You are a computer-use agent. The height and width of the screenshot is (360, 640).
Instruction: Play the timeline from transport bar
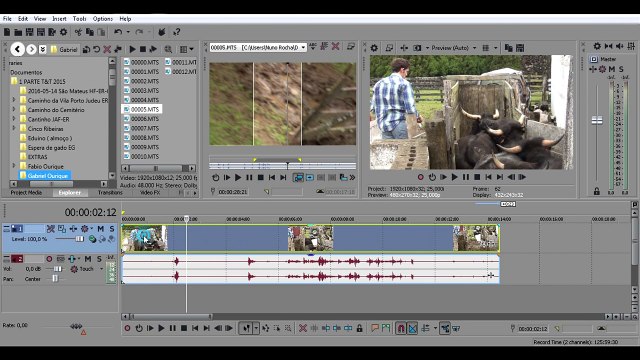tap(161, 328)
